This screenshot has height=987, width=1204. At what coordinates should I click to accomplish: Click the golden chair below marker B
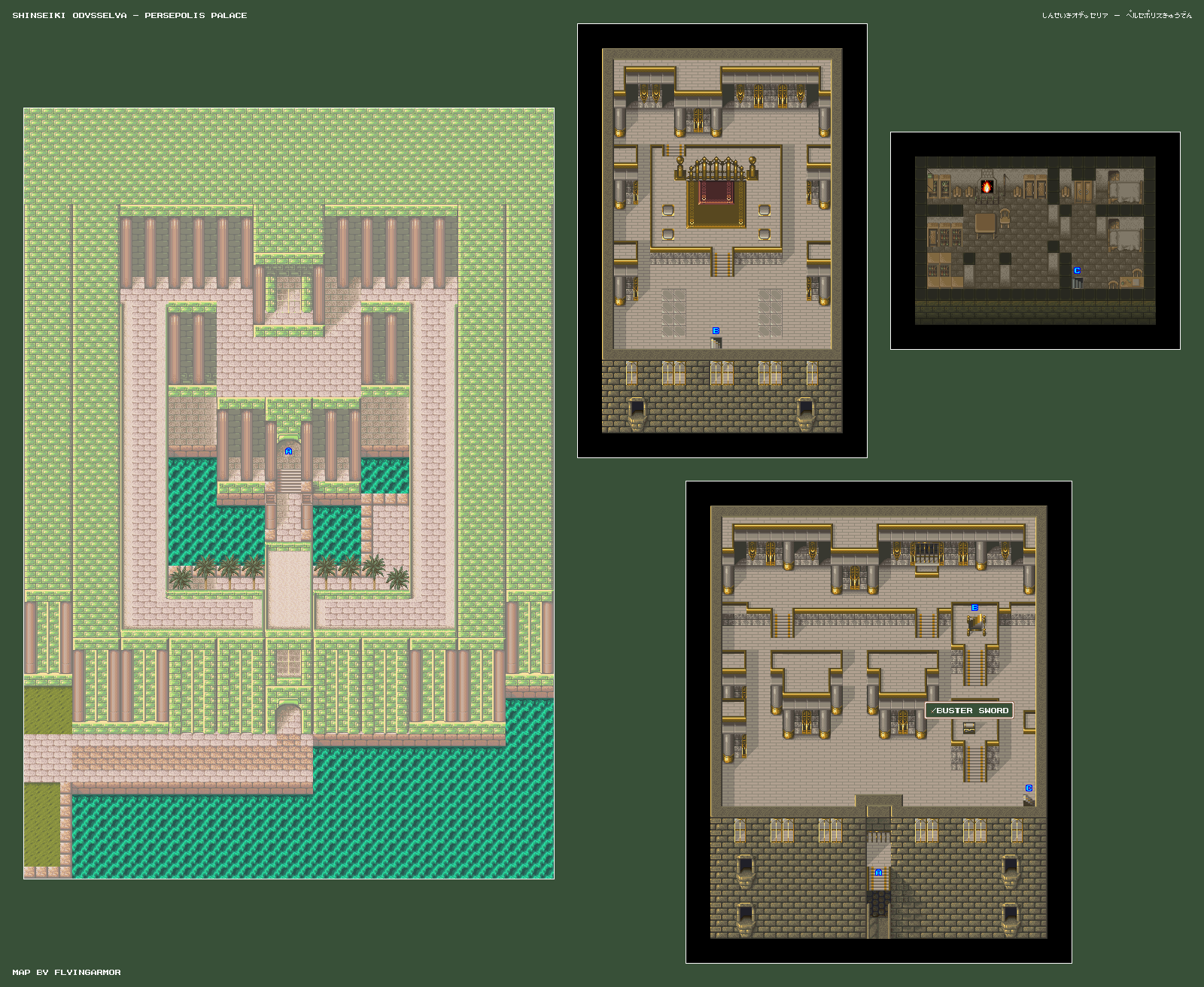[975, 625]
